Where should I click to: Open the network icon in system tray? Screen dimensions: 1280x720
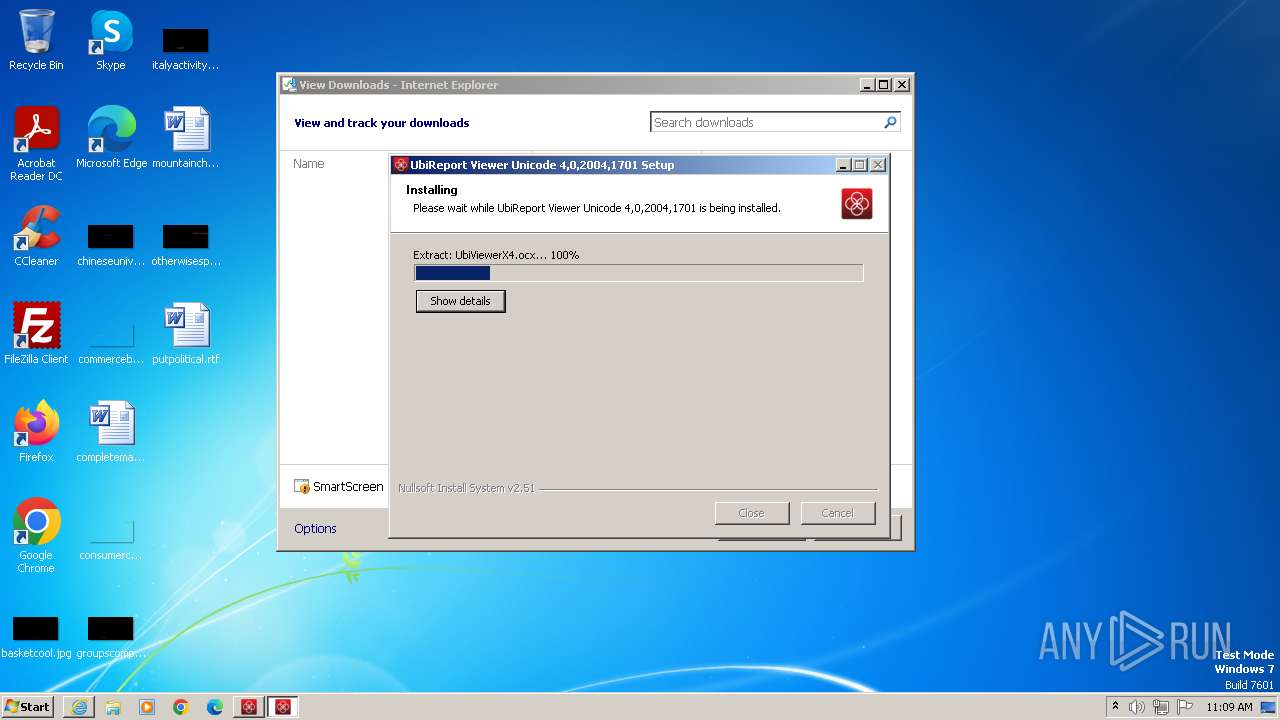coord(1161,707)
